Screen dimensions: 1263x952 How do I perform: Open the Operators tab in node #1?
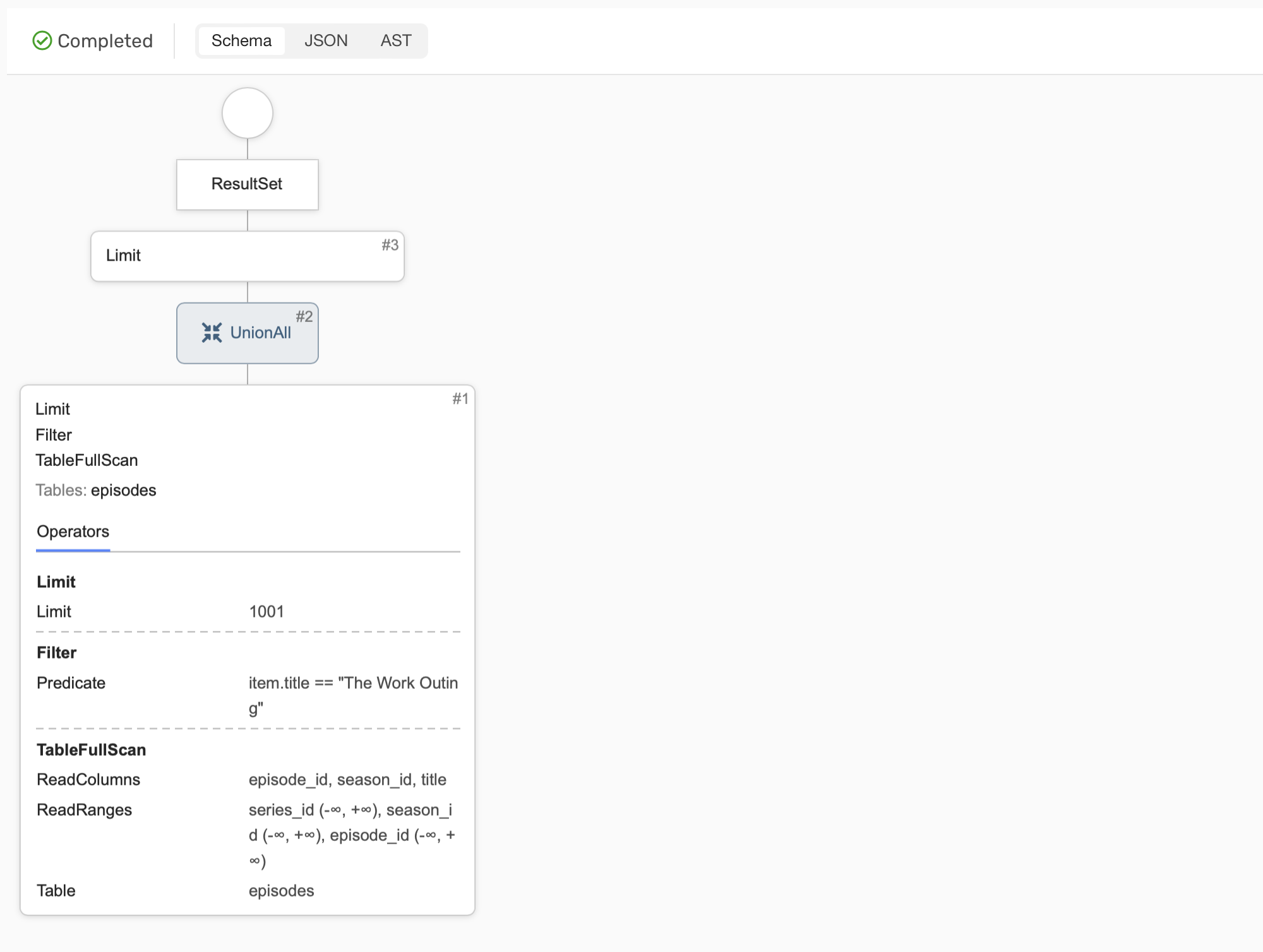(73, 532)
